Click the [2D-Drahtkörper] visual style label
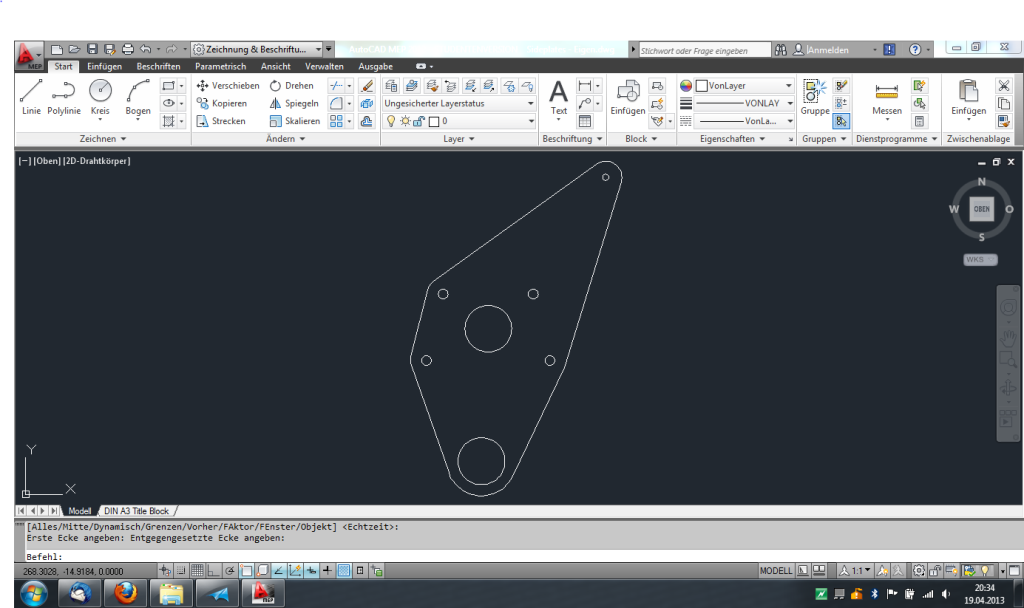 coord(97,161)
